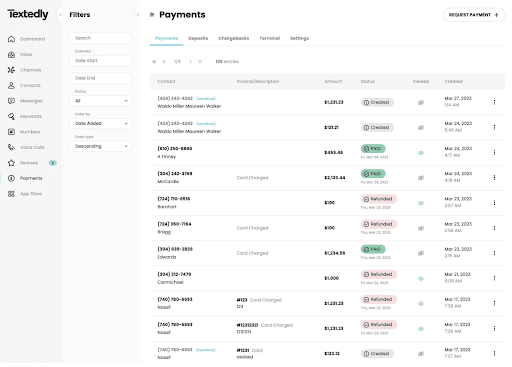Screen dimensions: 512x367
Task: Click Request Payment button
Action: point(474,15)
